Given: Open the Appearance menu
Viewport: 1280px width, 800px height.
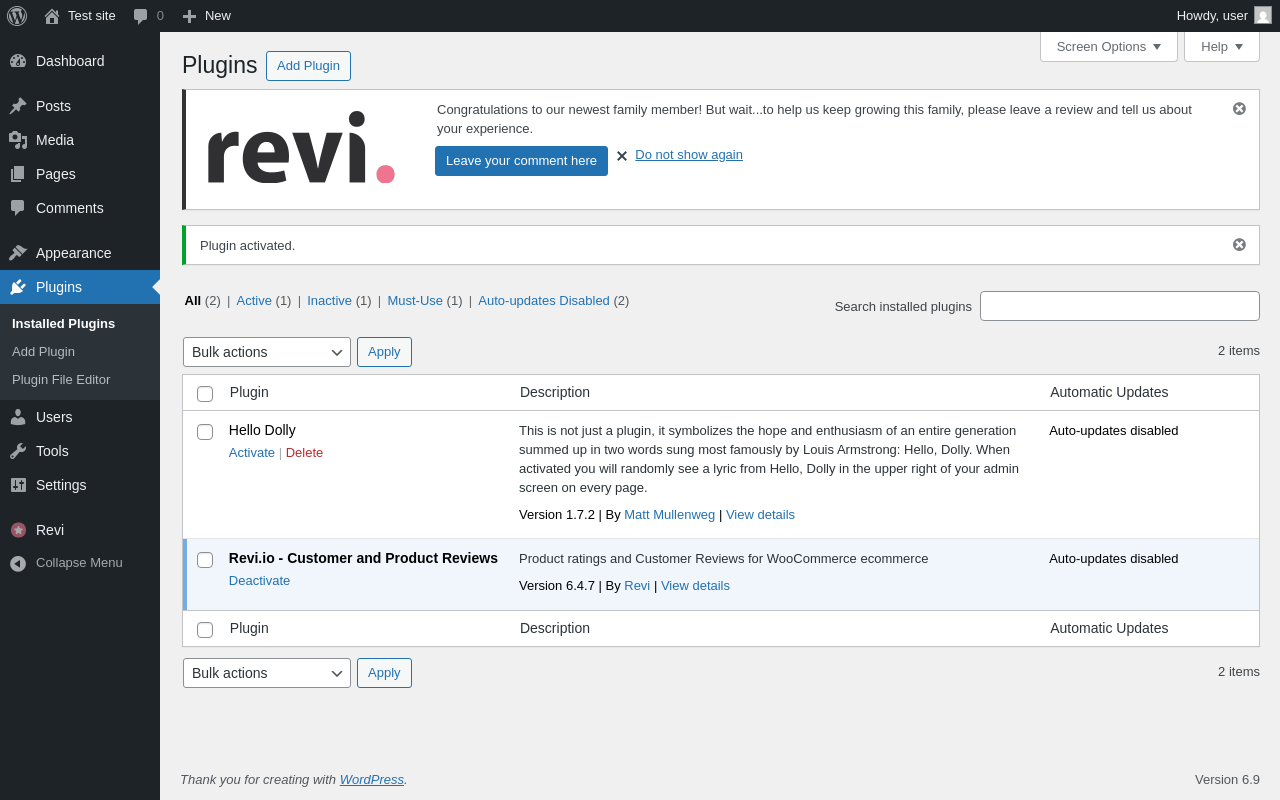Looking at the screenshot, I should [x=80, y=253].
